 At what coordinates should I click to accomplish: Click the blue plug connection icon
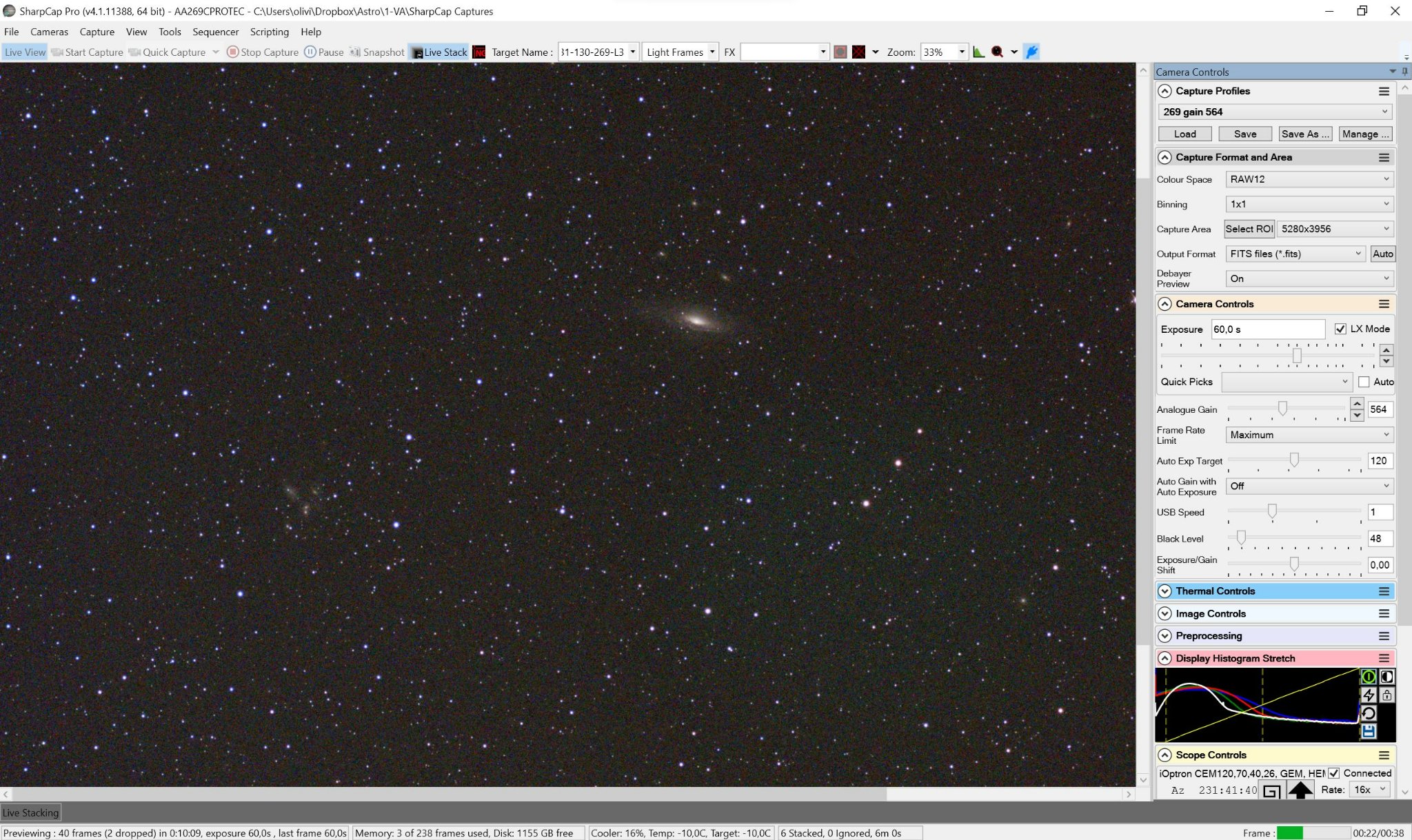point(1031,52)
